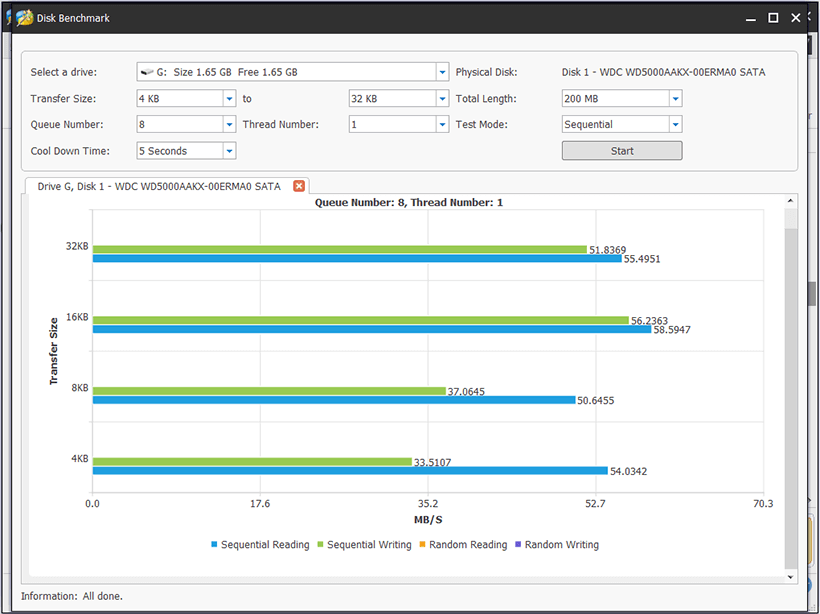
Task: Click the value 50.6455
Action: pos(596,400)
